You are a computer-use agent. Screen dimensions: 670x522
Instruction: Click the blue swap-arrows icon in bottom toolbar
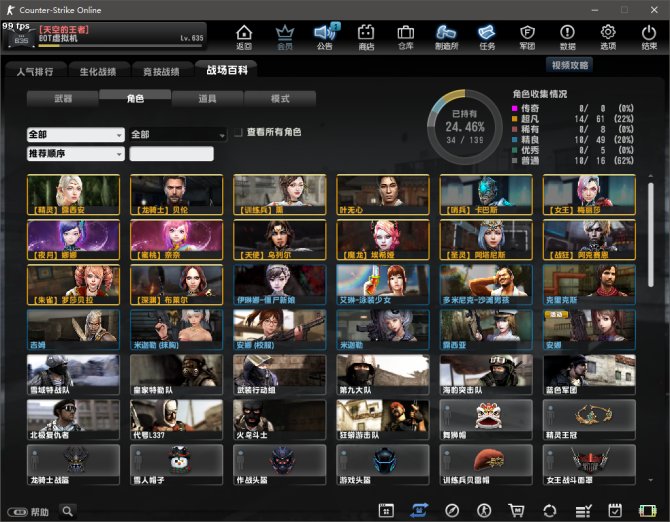pos(419,510)
